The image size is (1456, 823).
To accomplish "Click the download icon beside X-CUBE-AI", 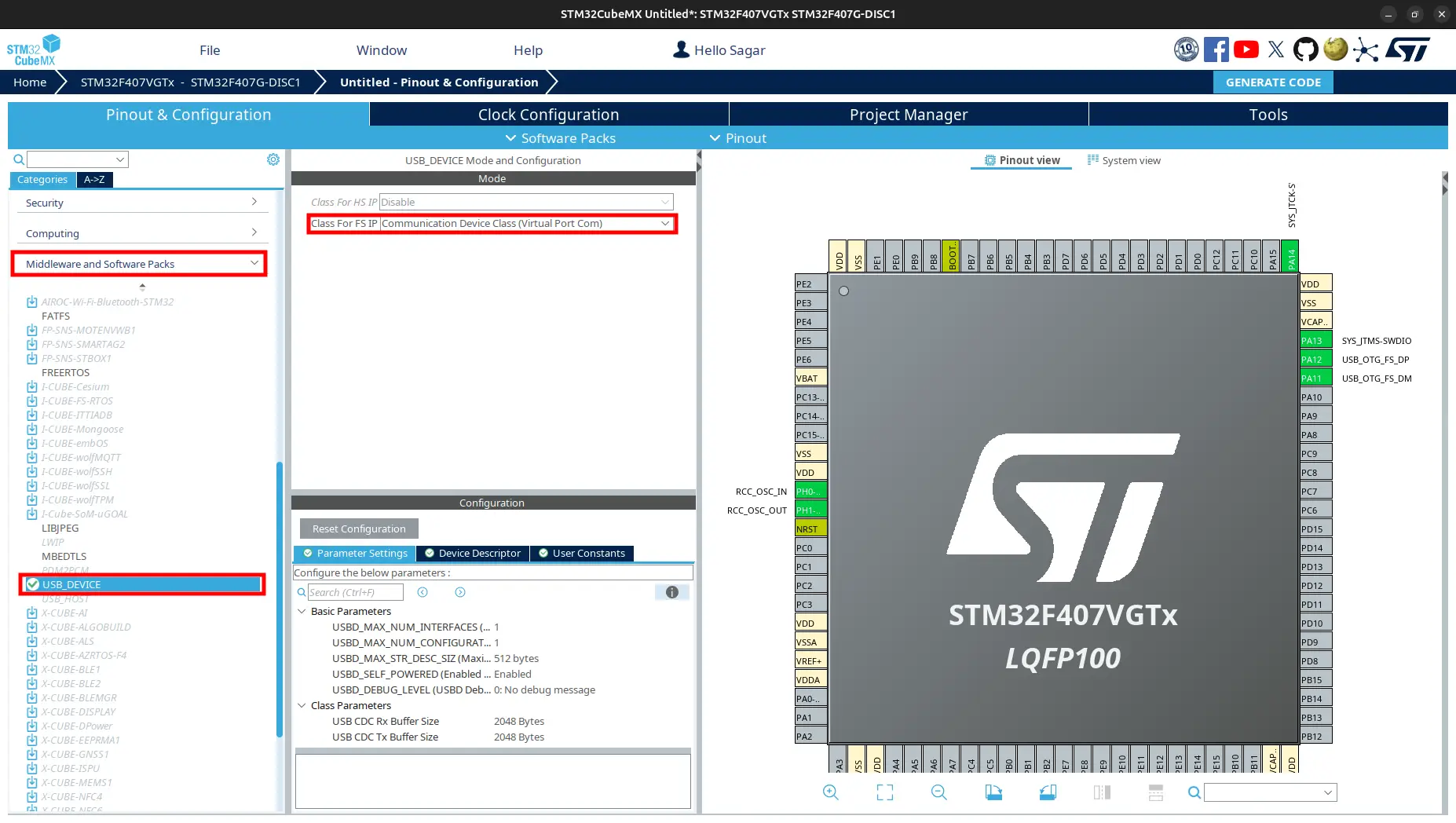I will [x=32, y=613].
